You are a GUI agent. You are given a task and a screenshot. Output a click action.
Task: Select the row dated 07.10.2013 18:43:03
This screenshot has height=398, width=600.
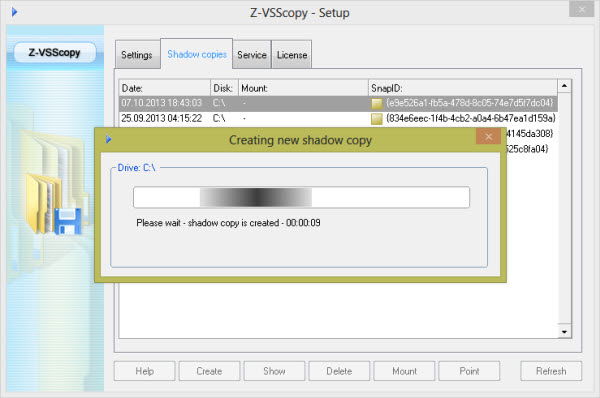coord(338,103)
